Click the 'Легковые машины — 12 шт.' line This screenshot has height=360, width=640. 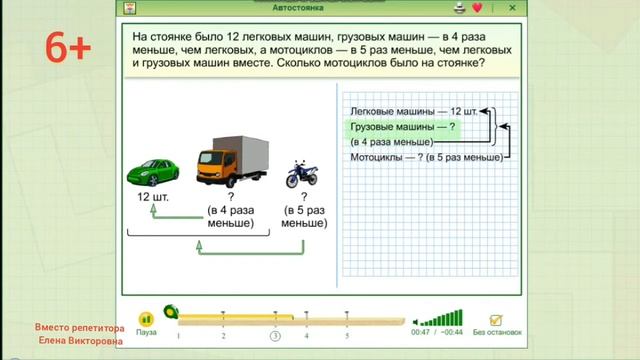(413, 111)
